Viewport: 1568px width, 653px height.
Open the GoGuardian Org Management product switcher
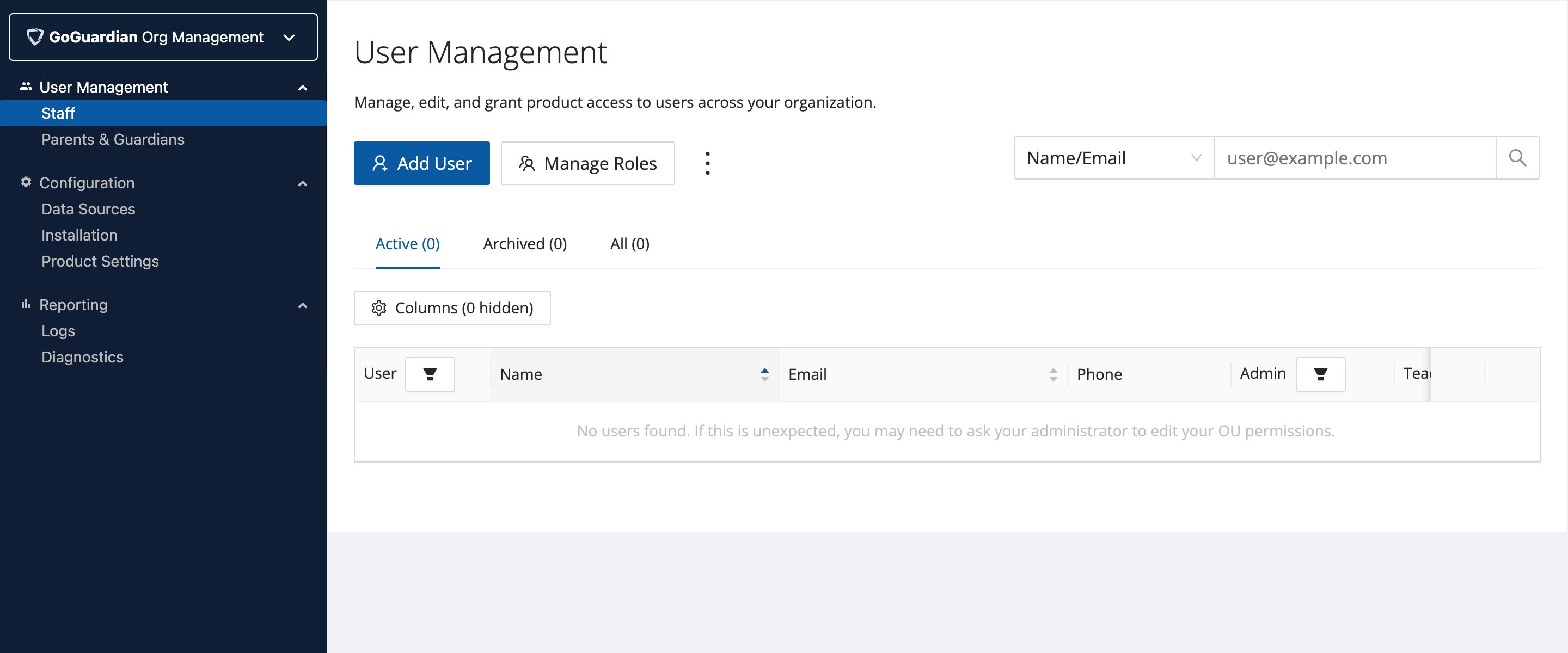tap(163, 37)
